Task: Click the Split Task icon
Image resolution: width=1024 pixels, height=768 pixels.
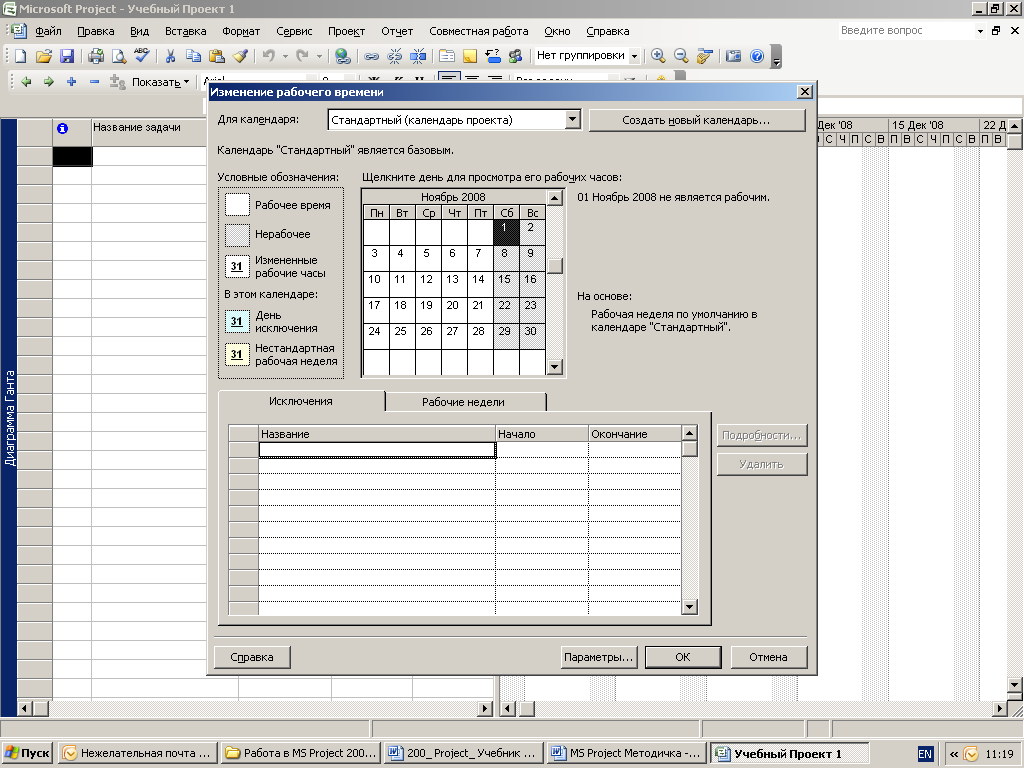Action: click(418, 56)
